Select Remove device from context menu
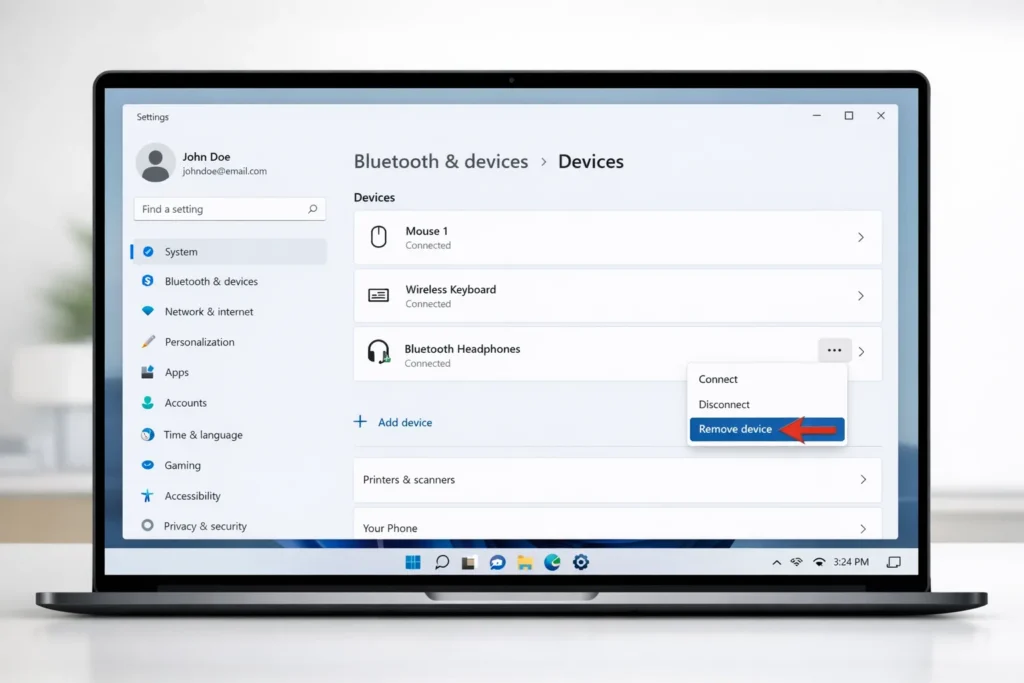The image size is (1024, 683). (735, 429)
